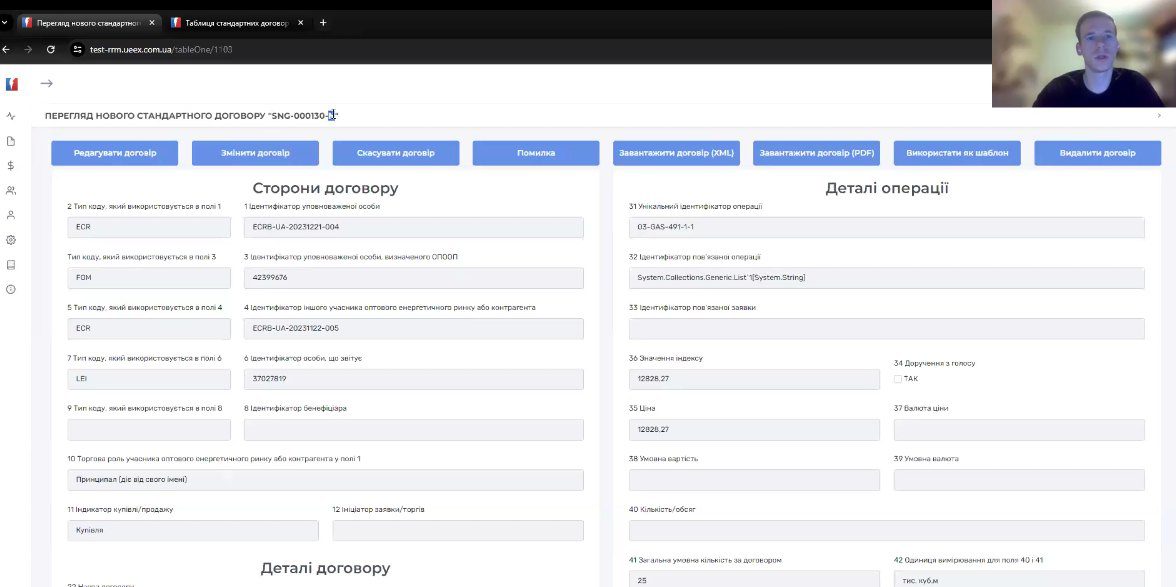Expand the small chevron at right of title bar
This screenshot has height=587, width=1176.
click(x=1159, y=116)
